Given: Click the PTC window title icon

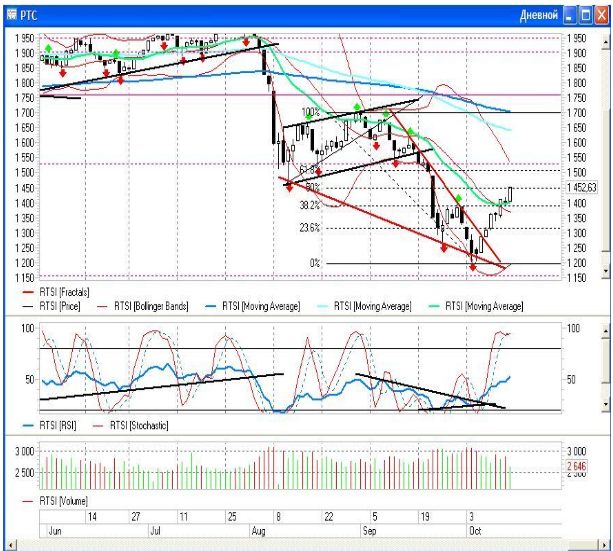Looking at the screenshot, I should 12,15.
